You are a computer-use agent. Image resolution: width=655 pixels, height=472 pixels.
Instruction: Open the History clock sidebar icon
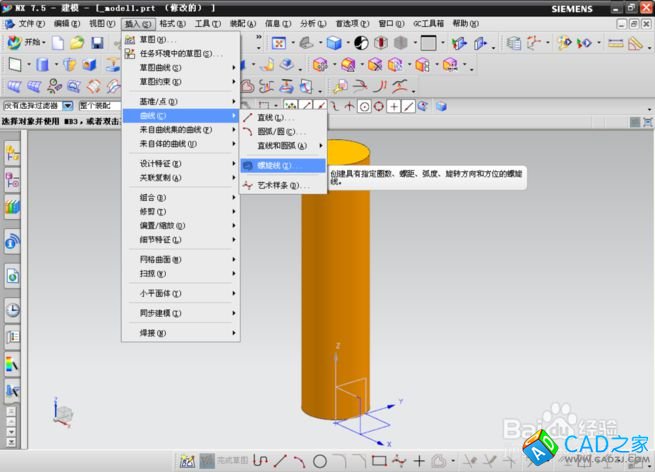pyautogui.click(x=14, y=310)
